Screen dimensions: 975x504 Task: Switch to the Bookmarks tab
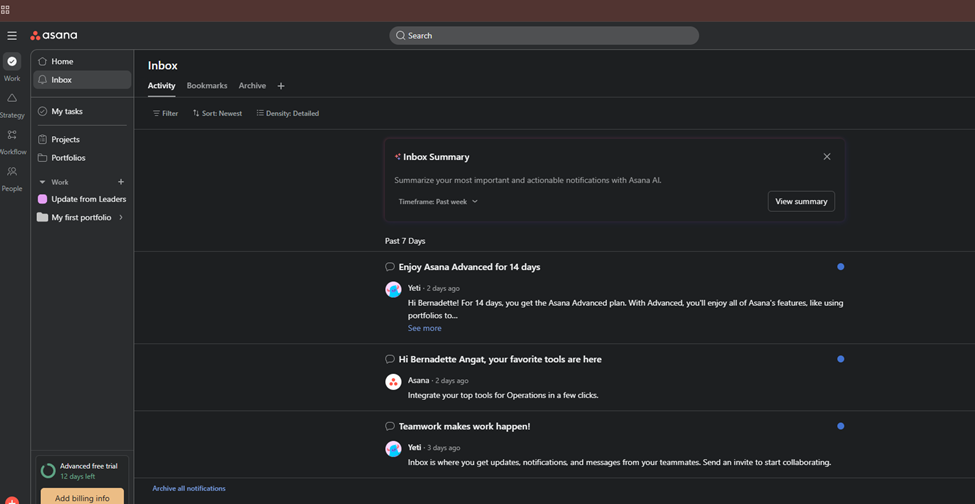[x=207, y=86]
